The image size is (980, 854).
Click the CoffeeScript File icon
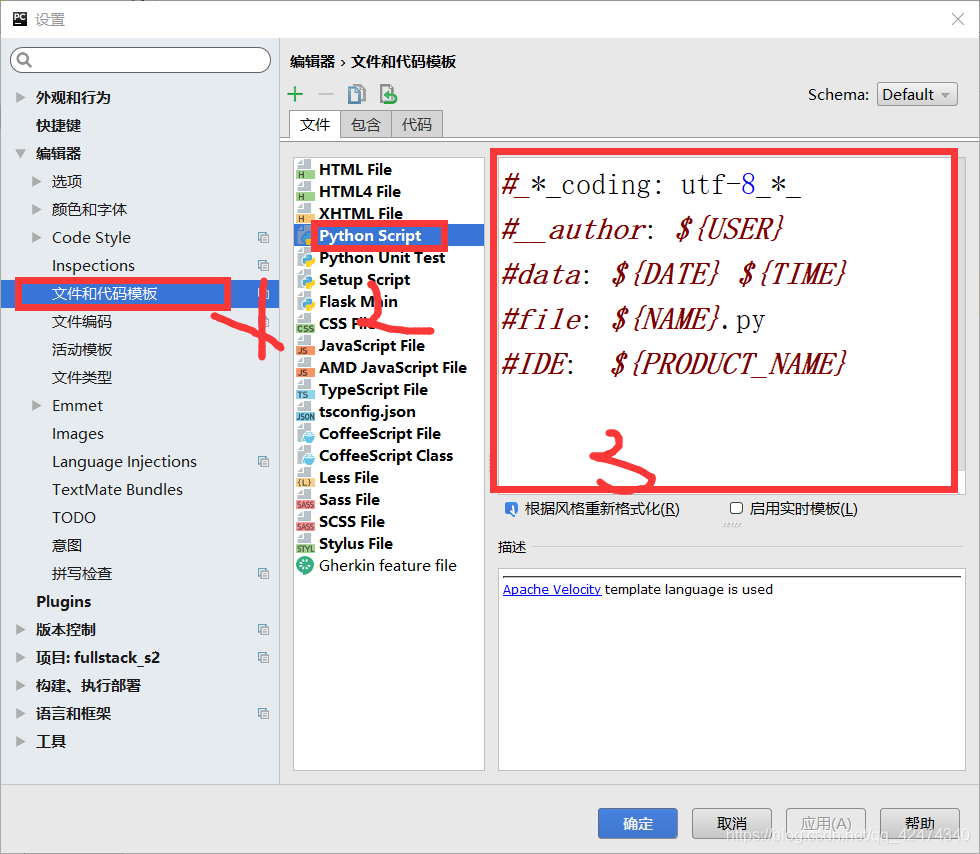pyautogui.click(x=306, y=433)
